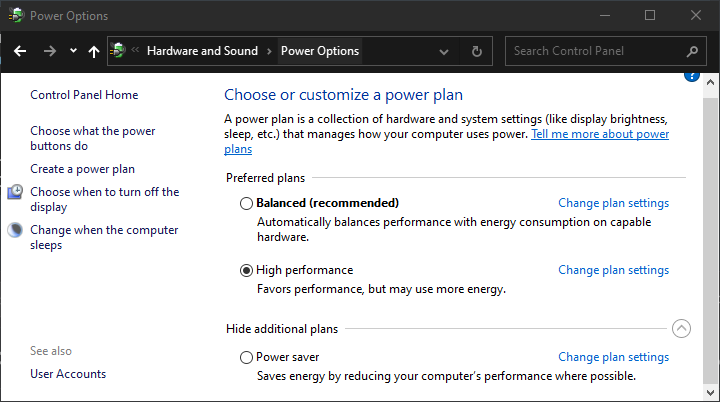The image size is (720, 402).
Task: Click the Preferred plans heading
Action: (x=265, y=178)
